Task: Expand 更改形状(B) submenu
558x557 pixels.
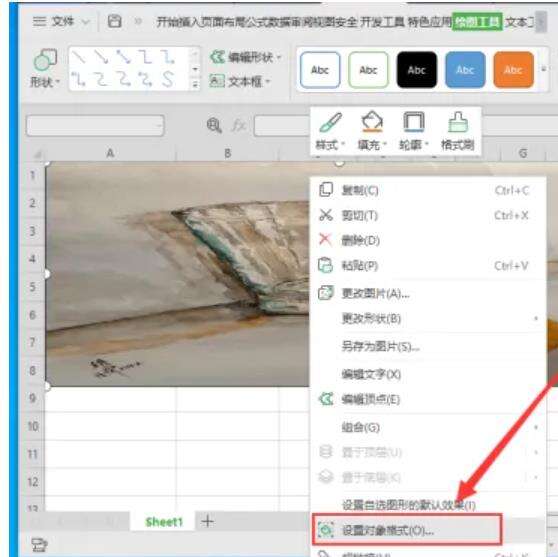Action: coord(428,318)
